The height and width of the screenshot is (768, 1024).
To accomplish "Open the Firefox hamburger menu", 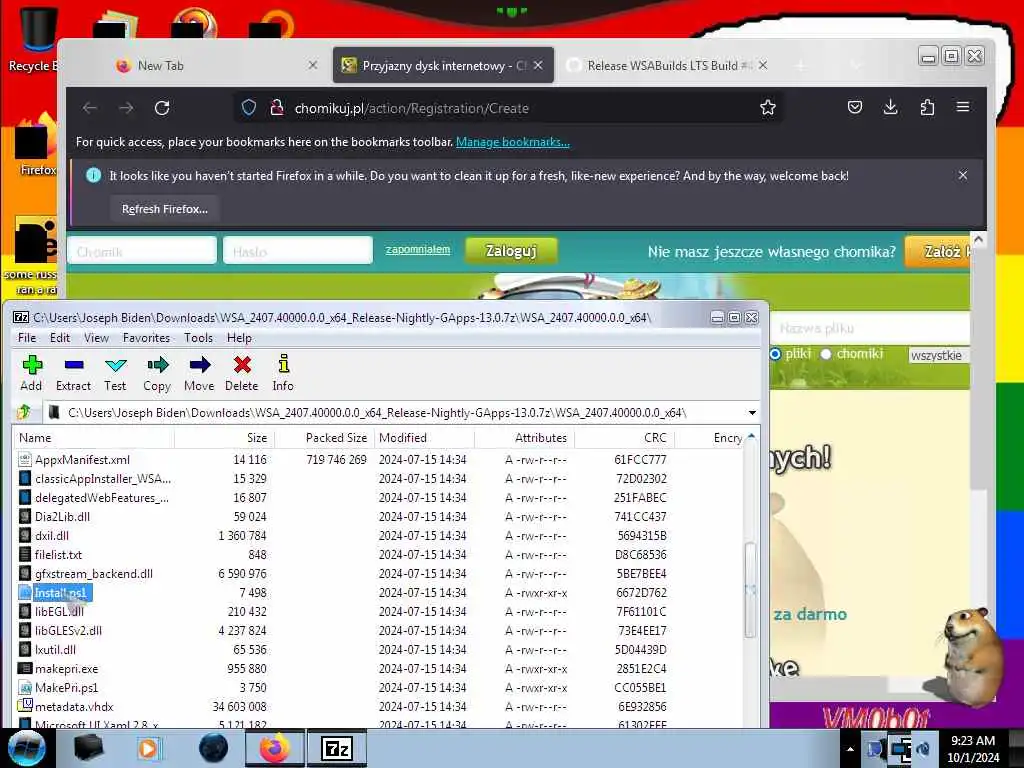I will (x=963, y=107).
